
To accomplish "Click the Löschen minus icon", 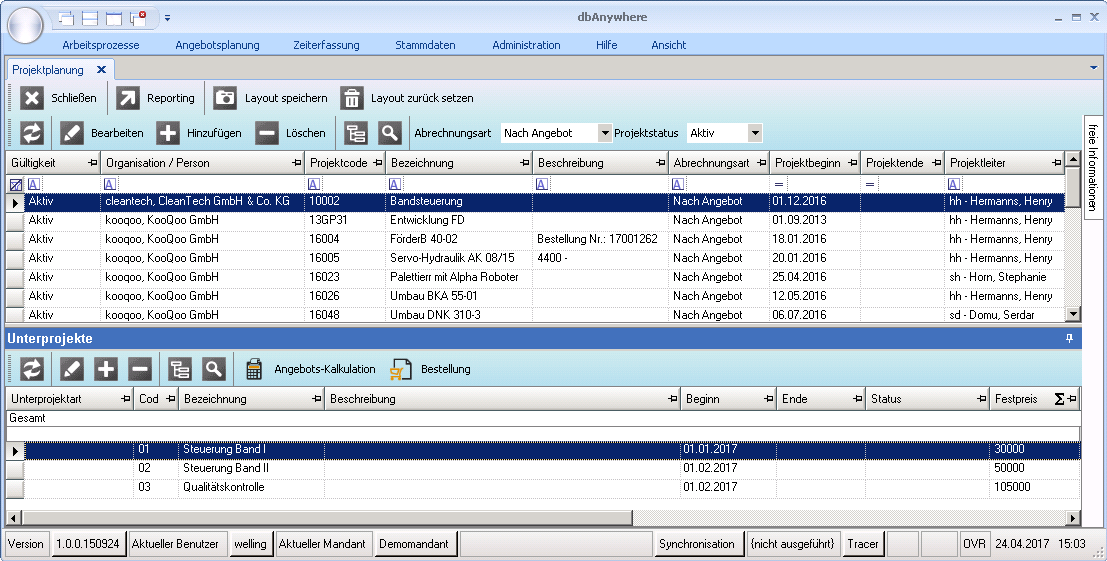I will click(x=267, y=133).
